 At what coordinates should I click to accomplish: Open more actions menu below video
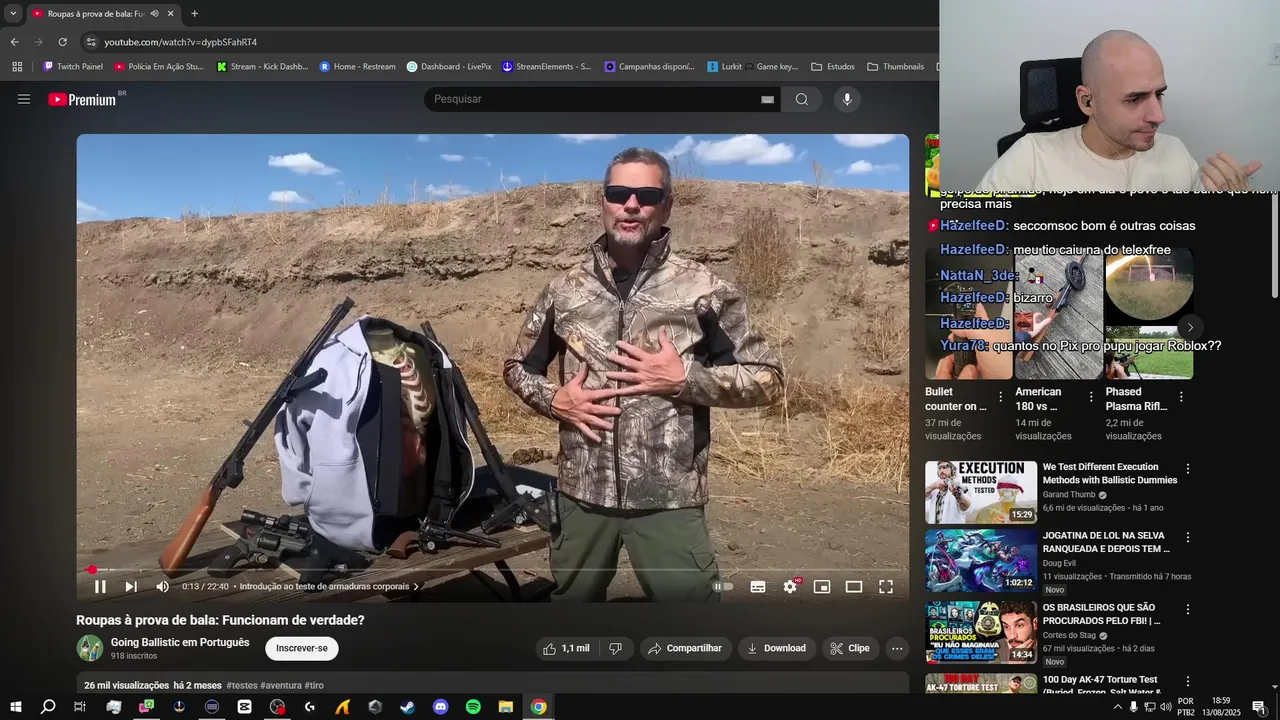coord(897,648)
